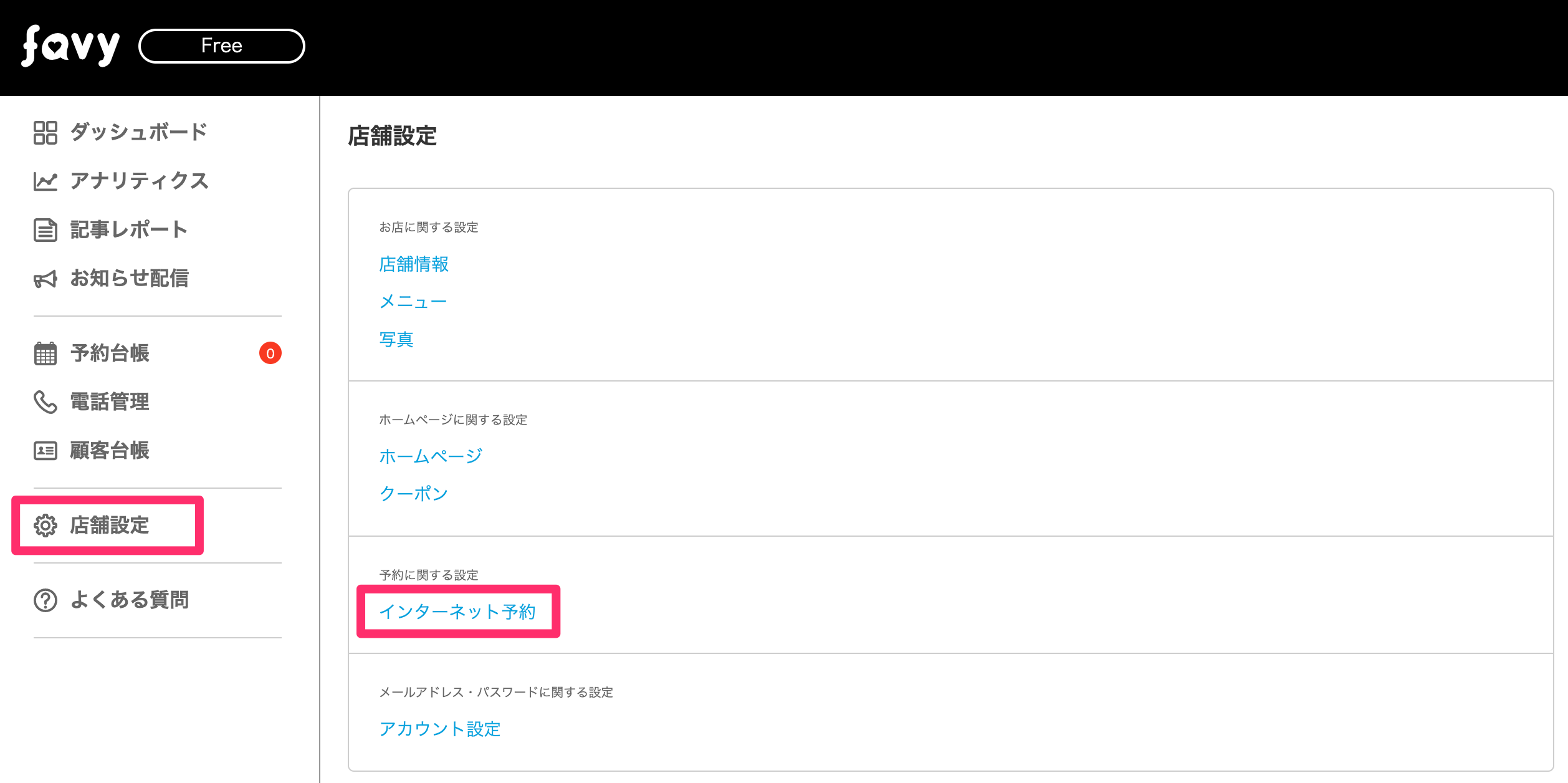Open the メニュー settings link
This screenshot has height=783, width=1568.
(413, 302)
